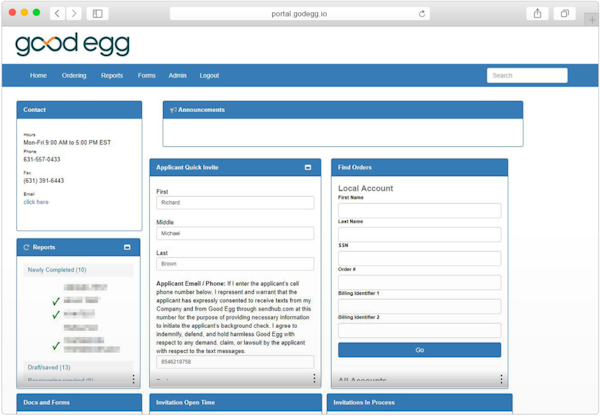Click the Go button
600x416 pixels.
[419, 350]
